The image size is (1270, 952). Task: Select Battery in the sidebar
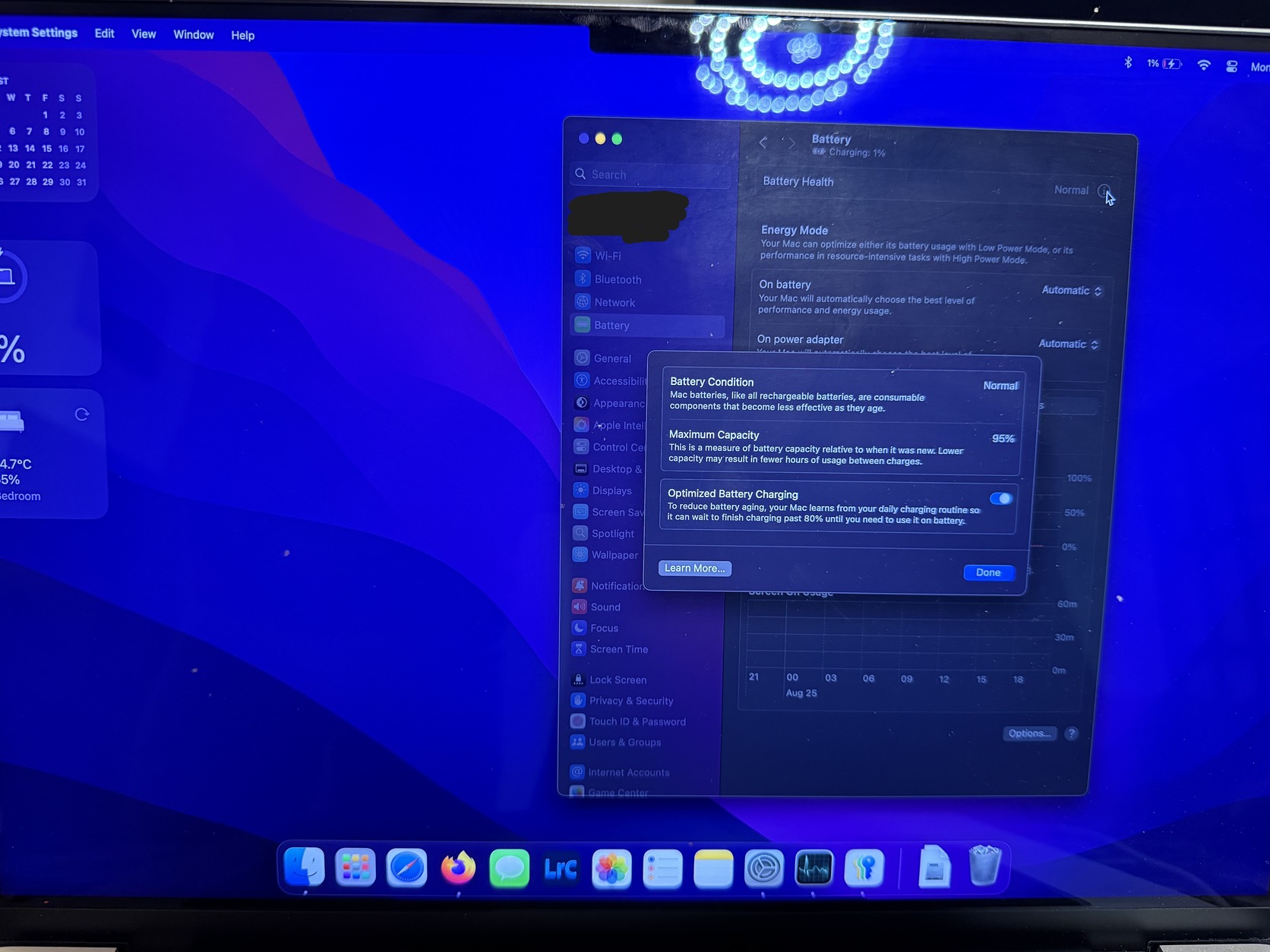point(647,326)
